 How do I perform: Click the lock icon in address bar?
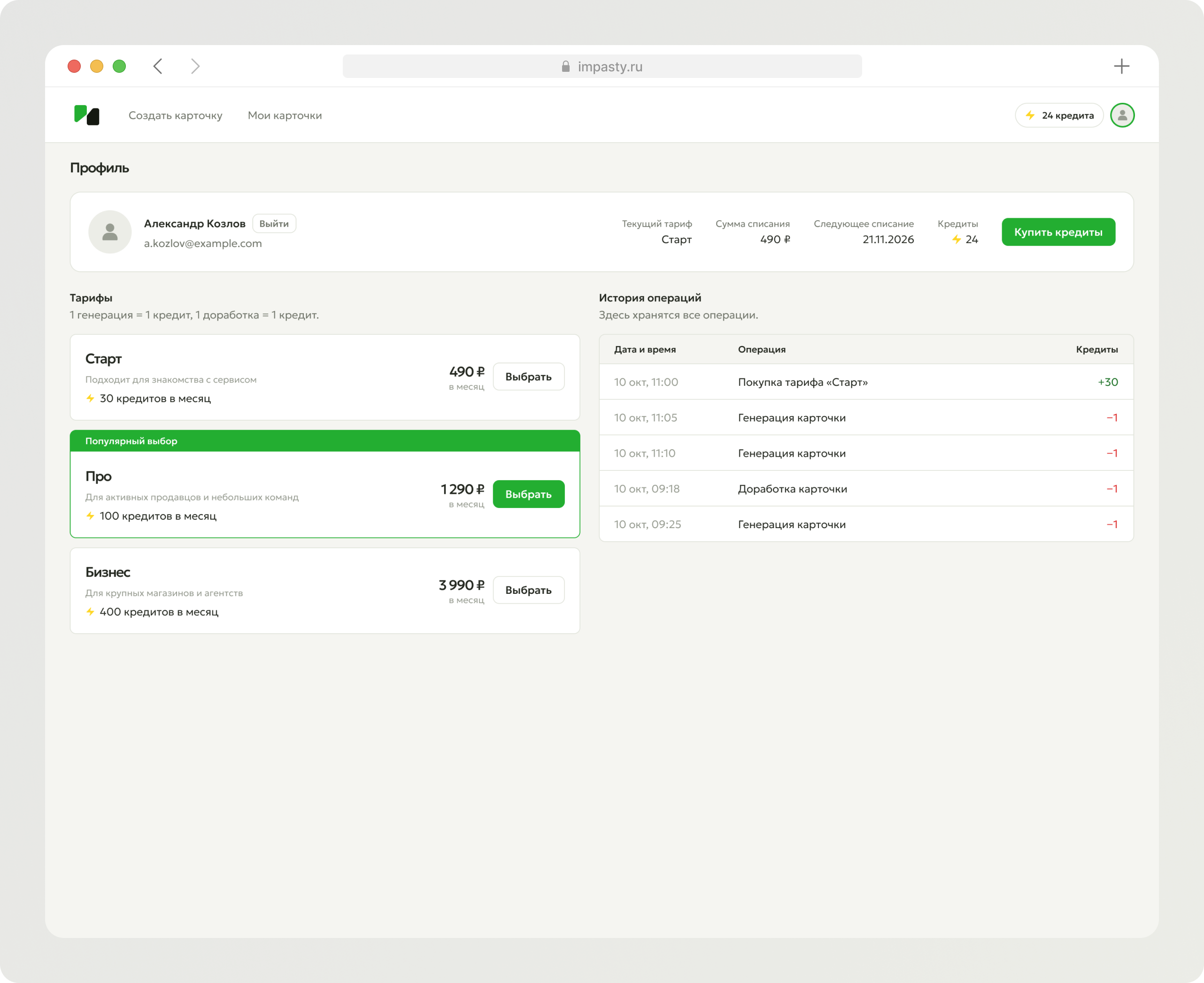[x=565, y=66]
